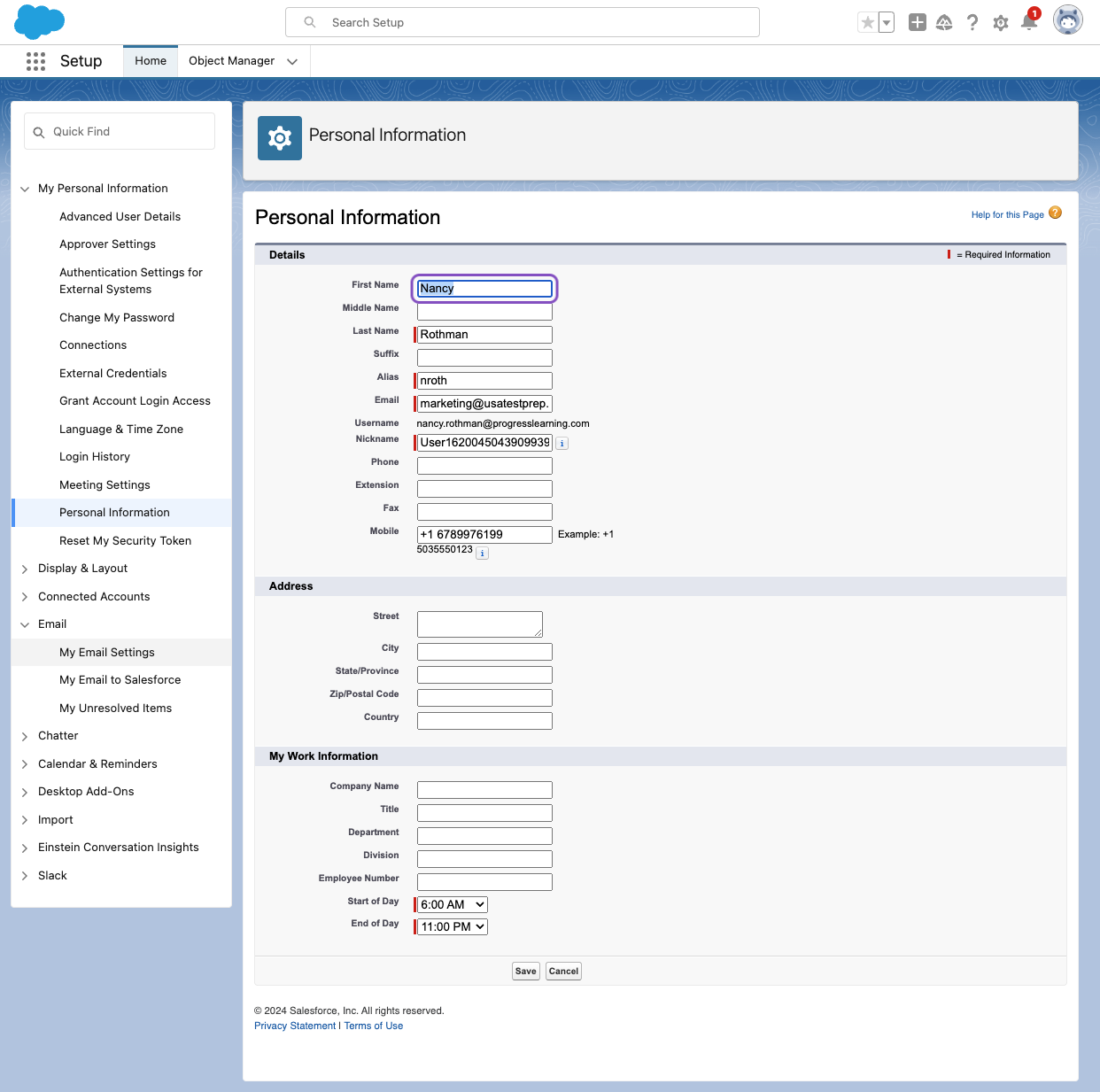1100x1092 pixels.
Task: Open the Privacy Statement link
Action: tap(295, 1026)
